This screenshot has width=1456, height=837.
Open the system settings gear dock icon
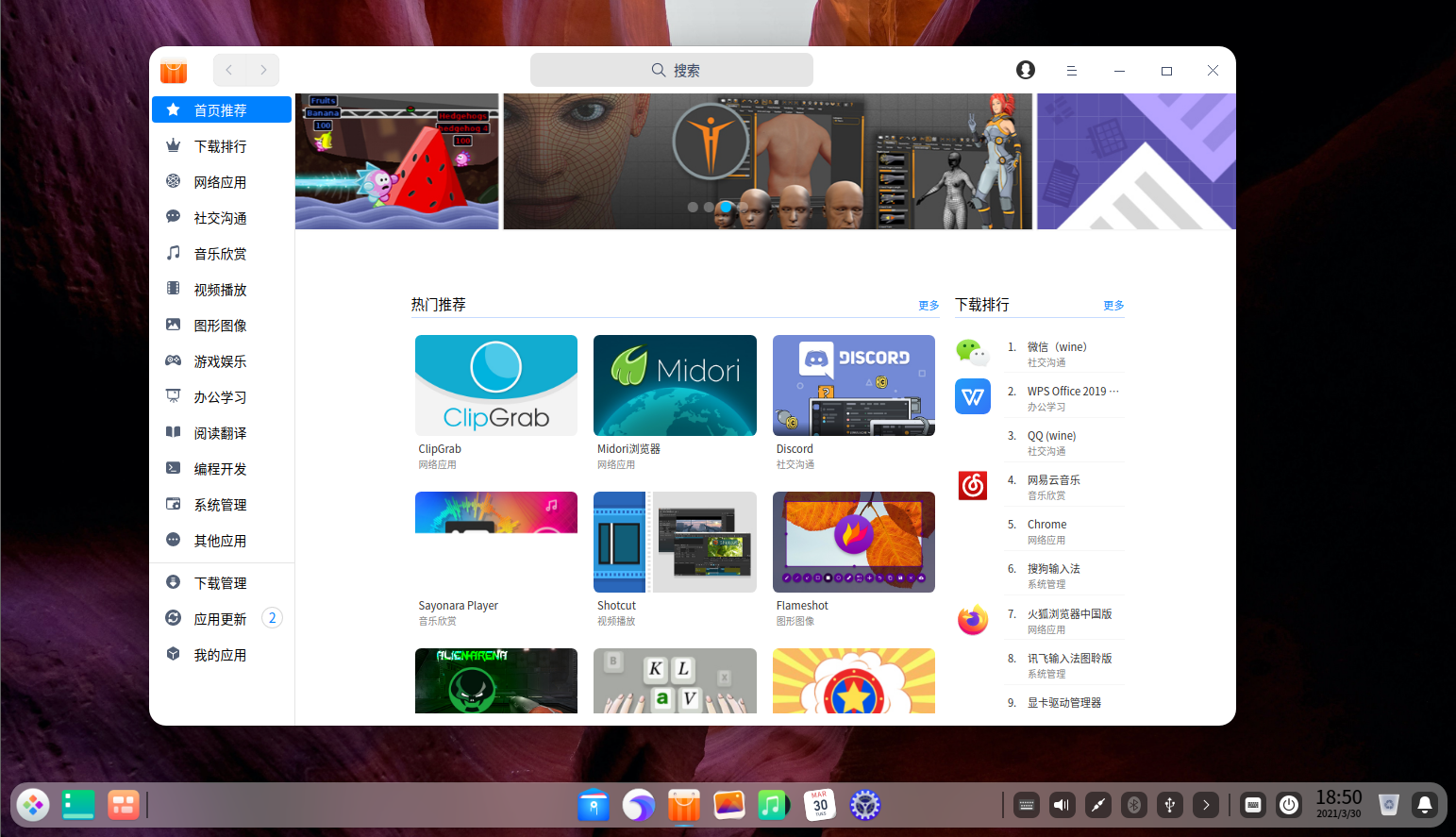pos(865,805)
